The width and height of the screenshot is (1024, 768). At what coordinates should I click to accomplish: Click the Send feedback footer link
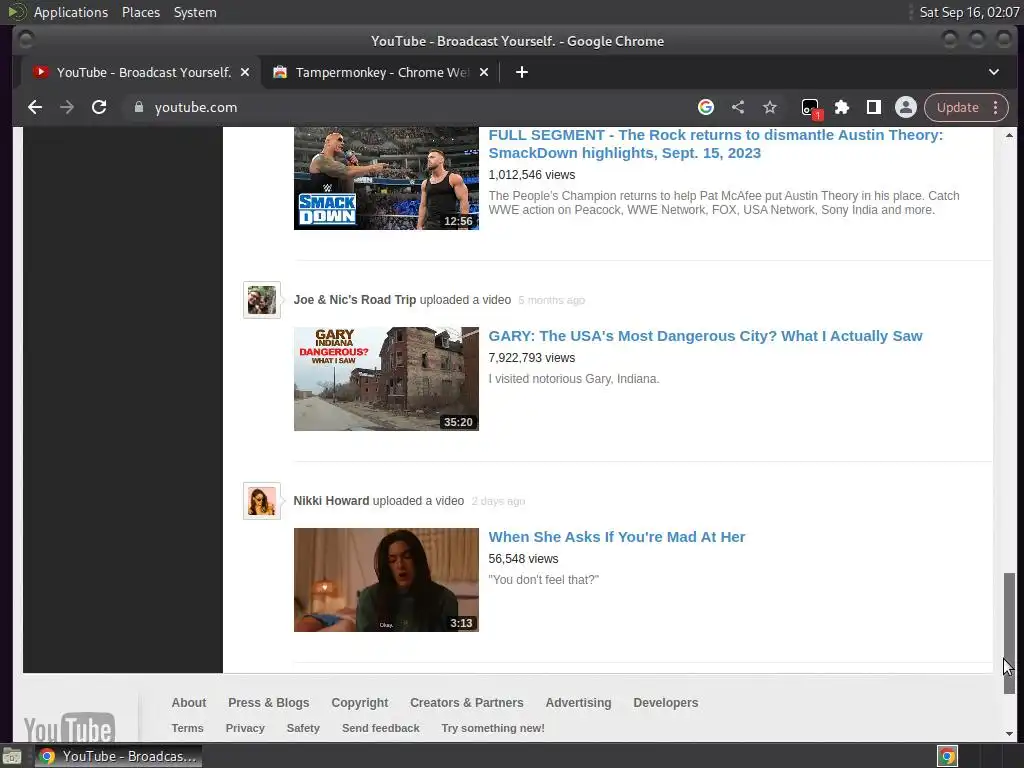[x=381, y=728]
